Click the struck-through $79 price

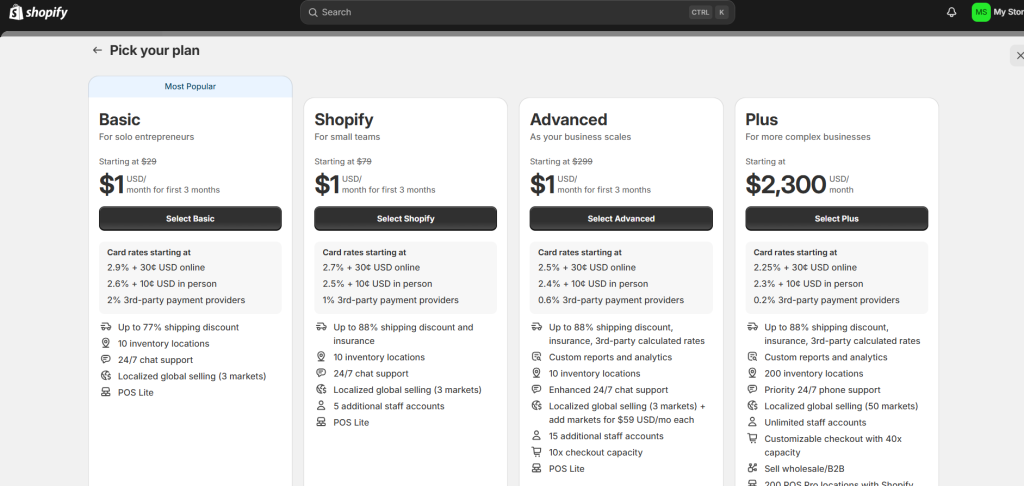[364, 161]
